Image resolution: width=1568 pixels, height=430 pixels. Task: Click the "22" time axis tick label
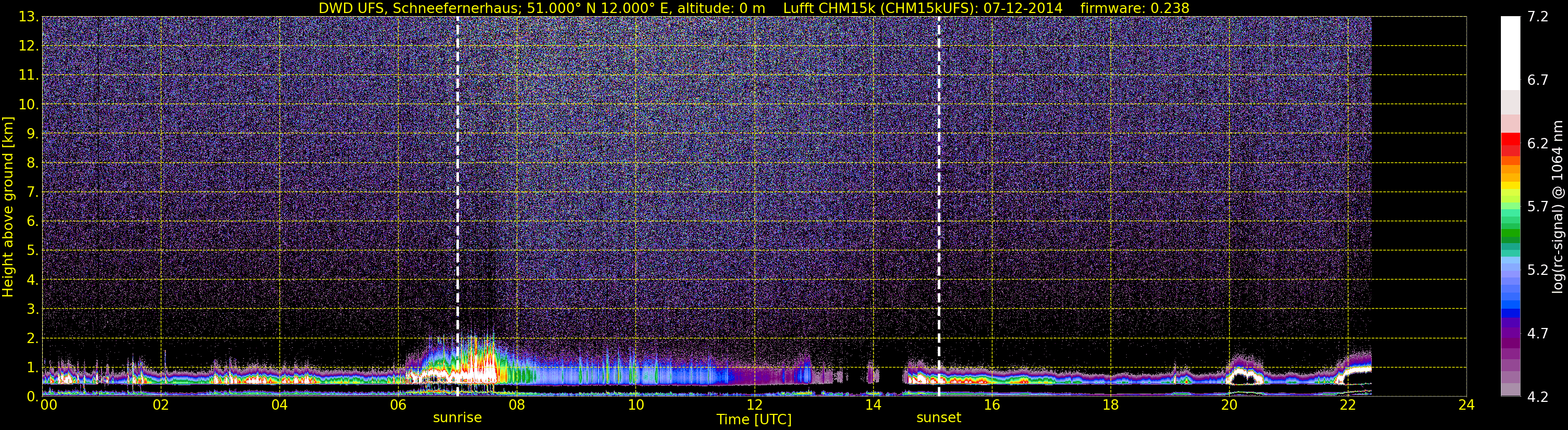pyautogui.click(x=1348, y=405)
